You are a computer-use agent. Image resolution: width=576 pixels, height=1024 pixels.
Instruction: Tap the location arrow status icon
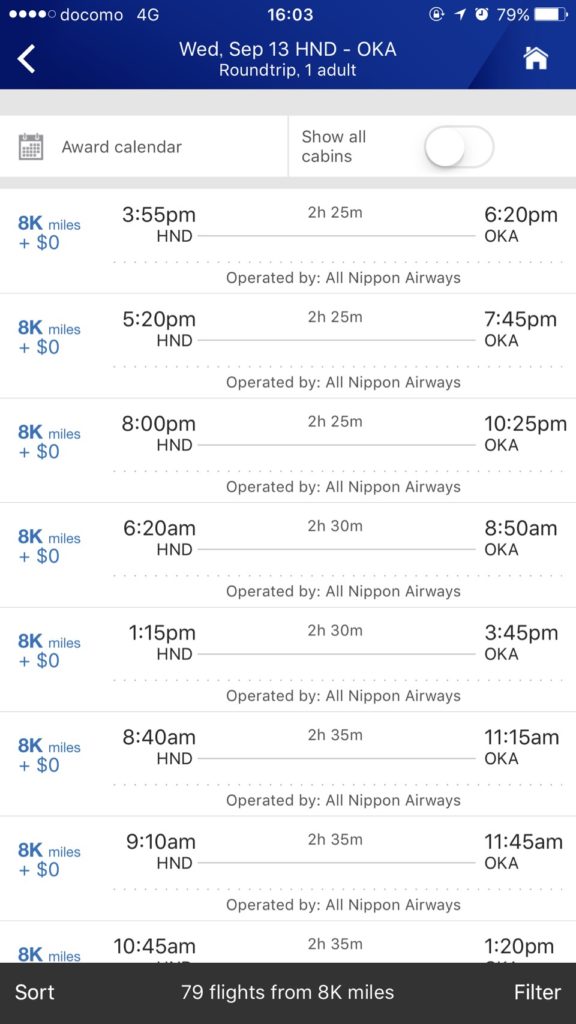[460, 14]
